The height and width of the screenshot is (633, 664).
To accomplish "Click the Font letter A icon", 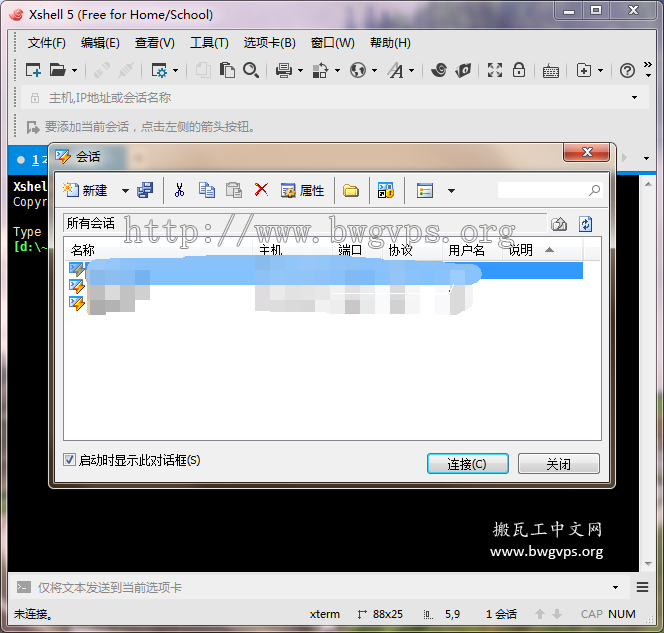I will [396, 70].
